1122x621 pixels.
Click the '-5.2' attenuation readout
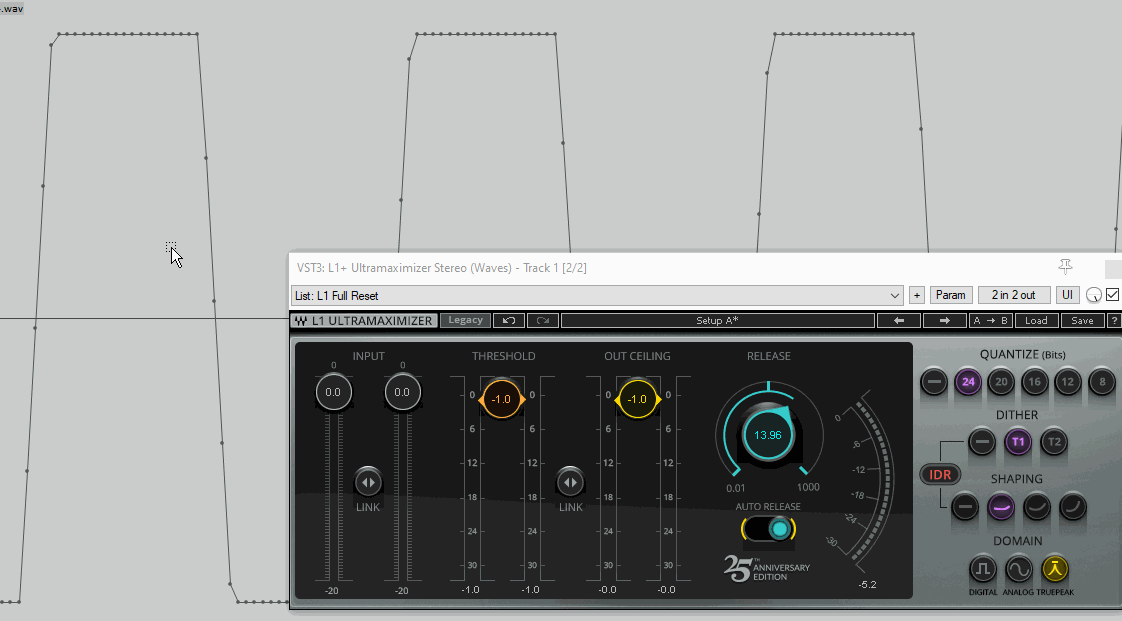pos(867,585)
